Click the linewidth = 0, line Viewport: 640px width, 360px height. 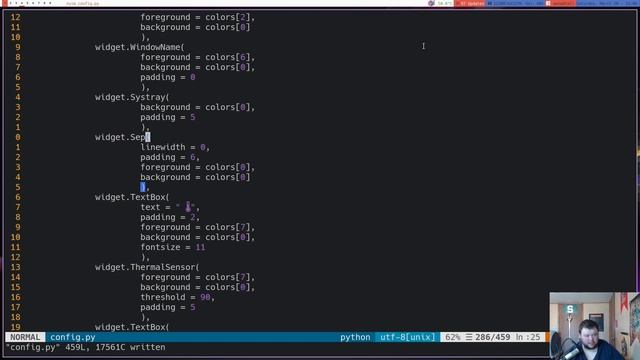[x=175, y=147]
